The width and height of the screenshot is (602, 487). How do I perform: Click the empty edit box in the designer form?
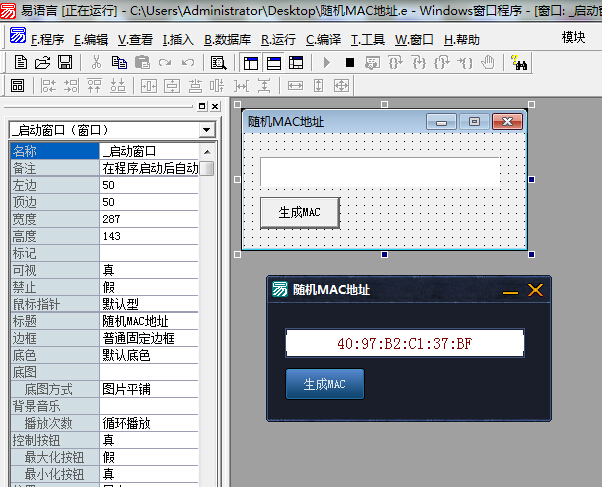click(380, 172)
